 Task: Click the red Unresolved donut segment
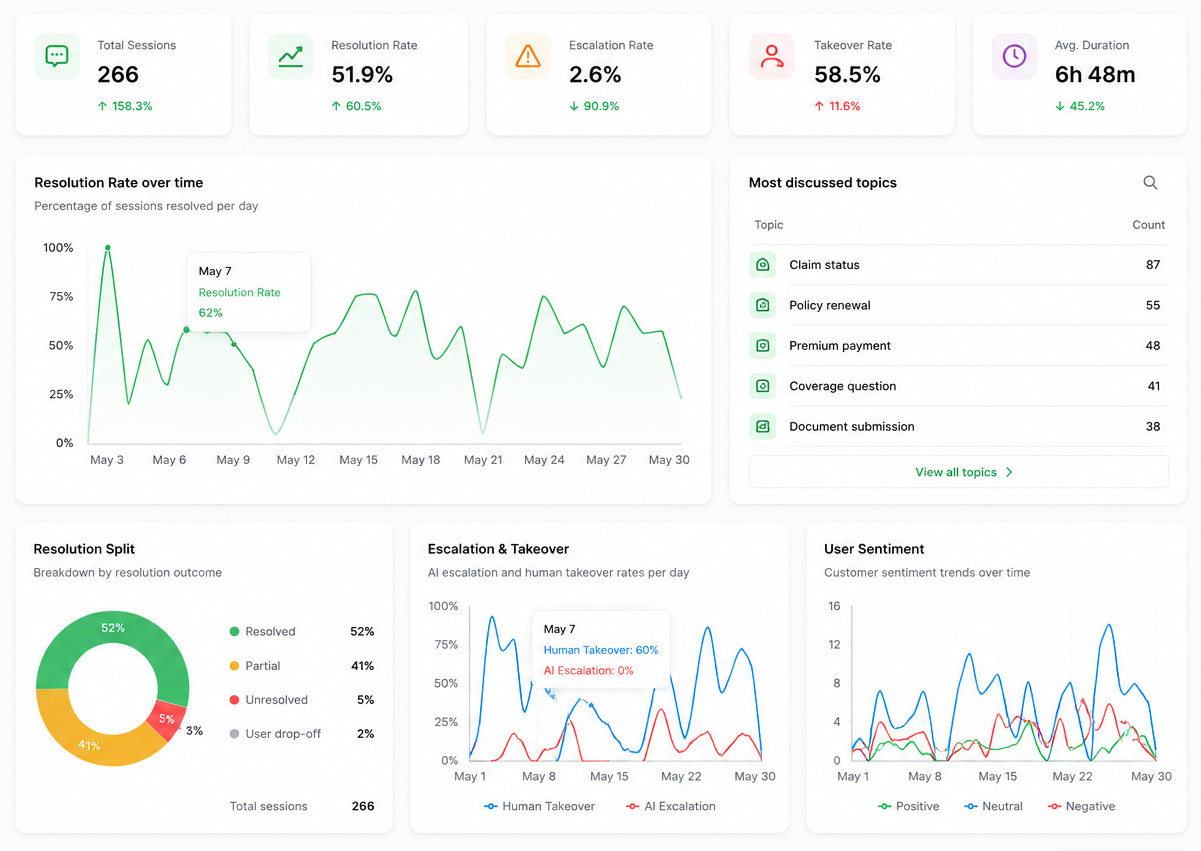[x=166, y=718]
